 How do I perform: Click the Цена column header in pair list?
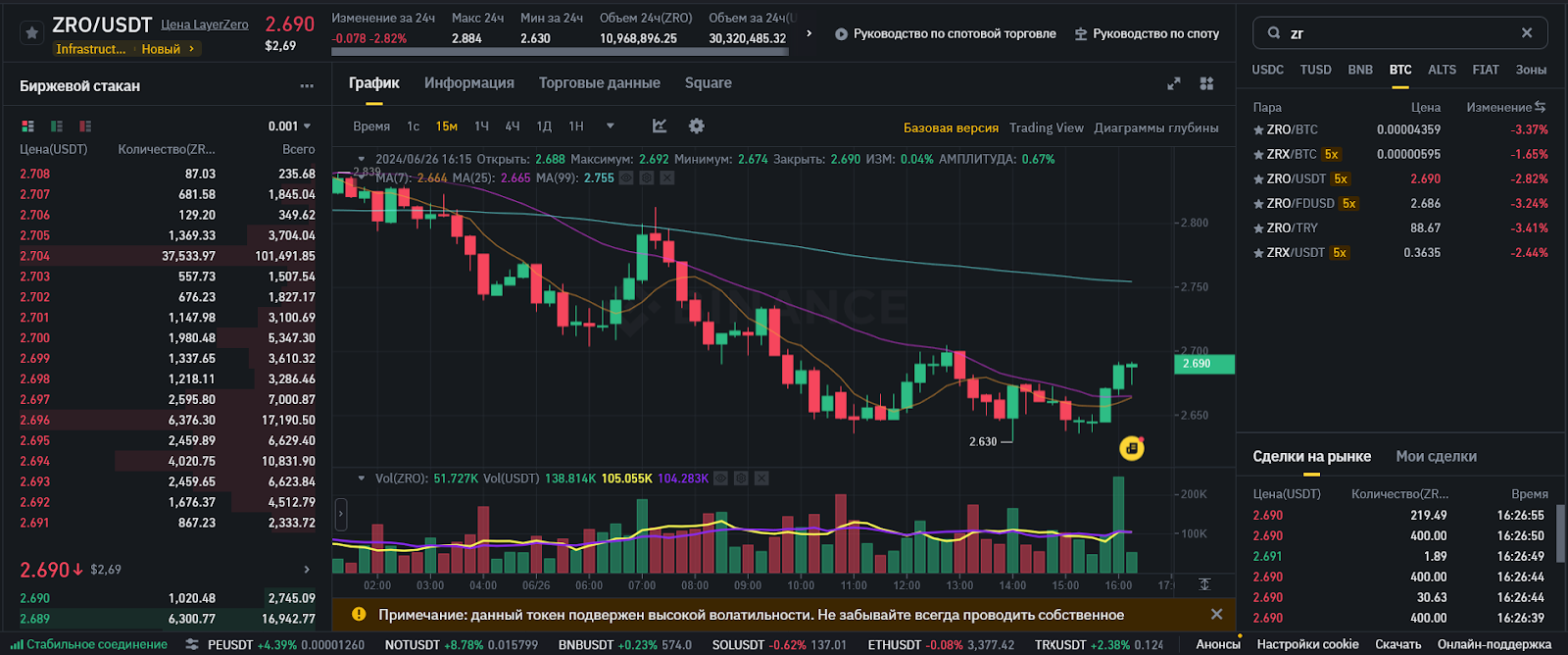(1426, 107)
